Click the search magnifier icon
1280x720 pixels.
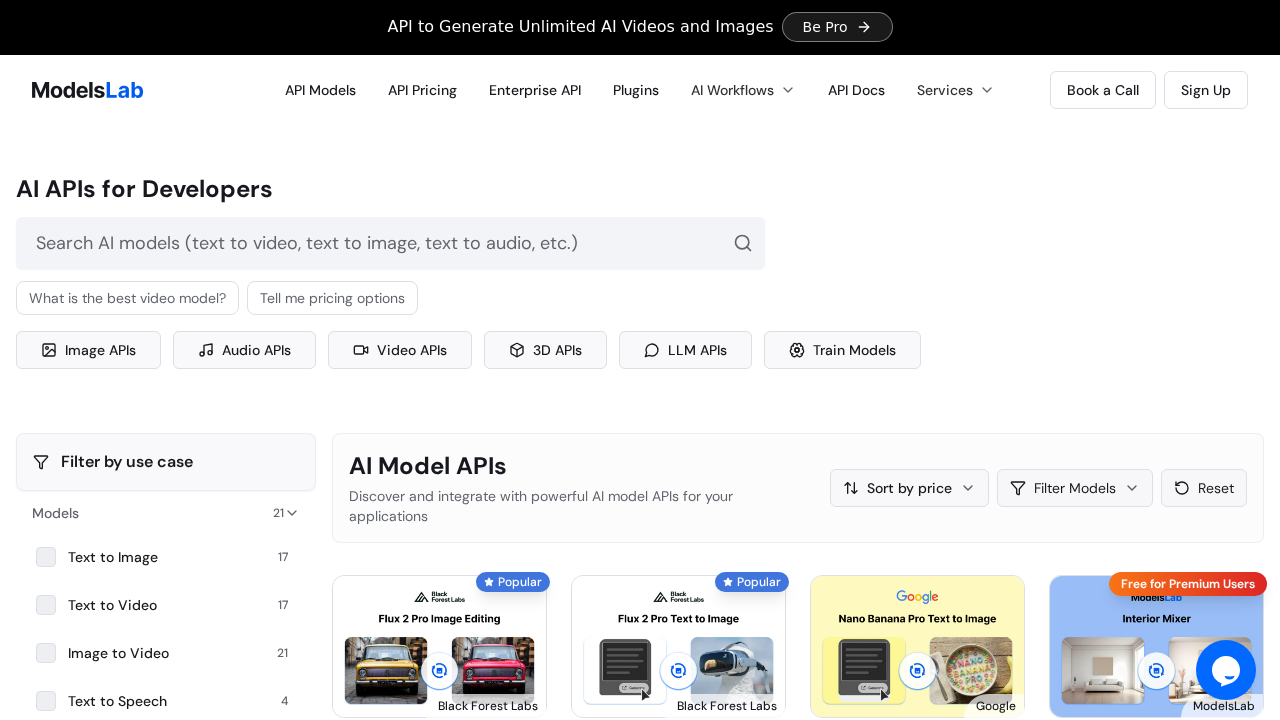743,243
